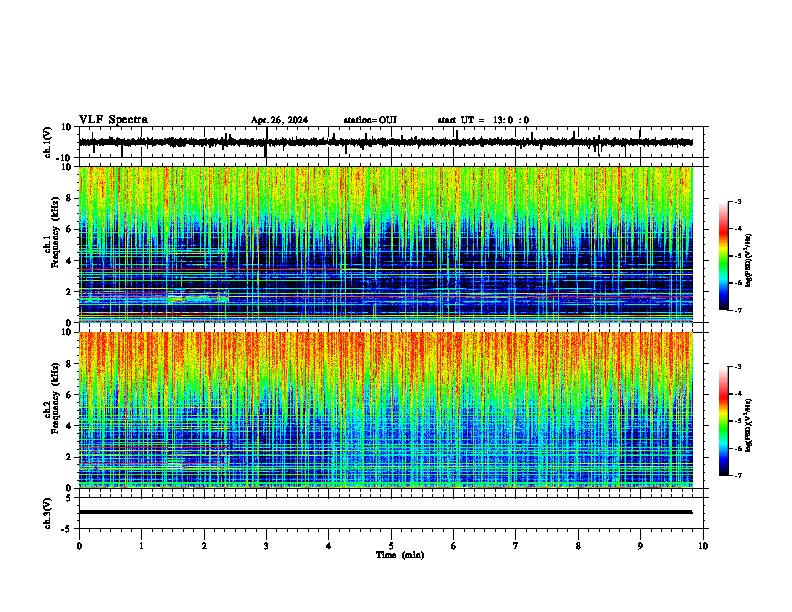
Task: Click the ch.1 voltage waveform trace panel
Action: (393, 142)
